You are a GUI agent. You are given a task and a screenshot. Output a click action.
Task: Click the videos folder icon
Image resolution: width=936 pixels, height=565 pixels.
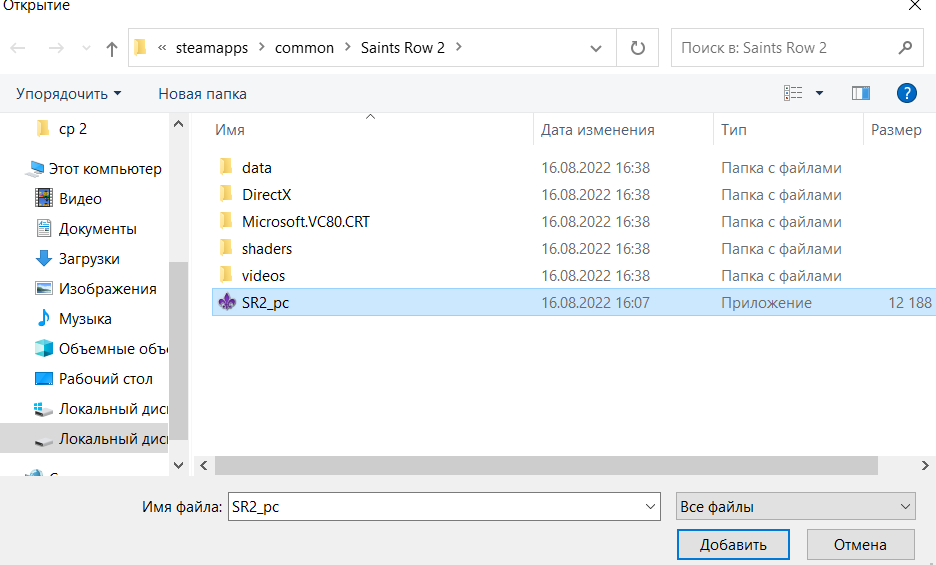point(226,274)
